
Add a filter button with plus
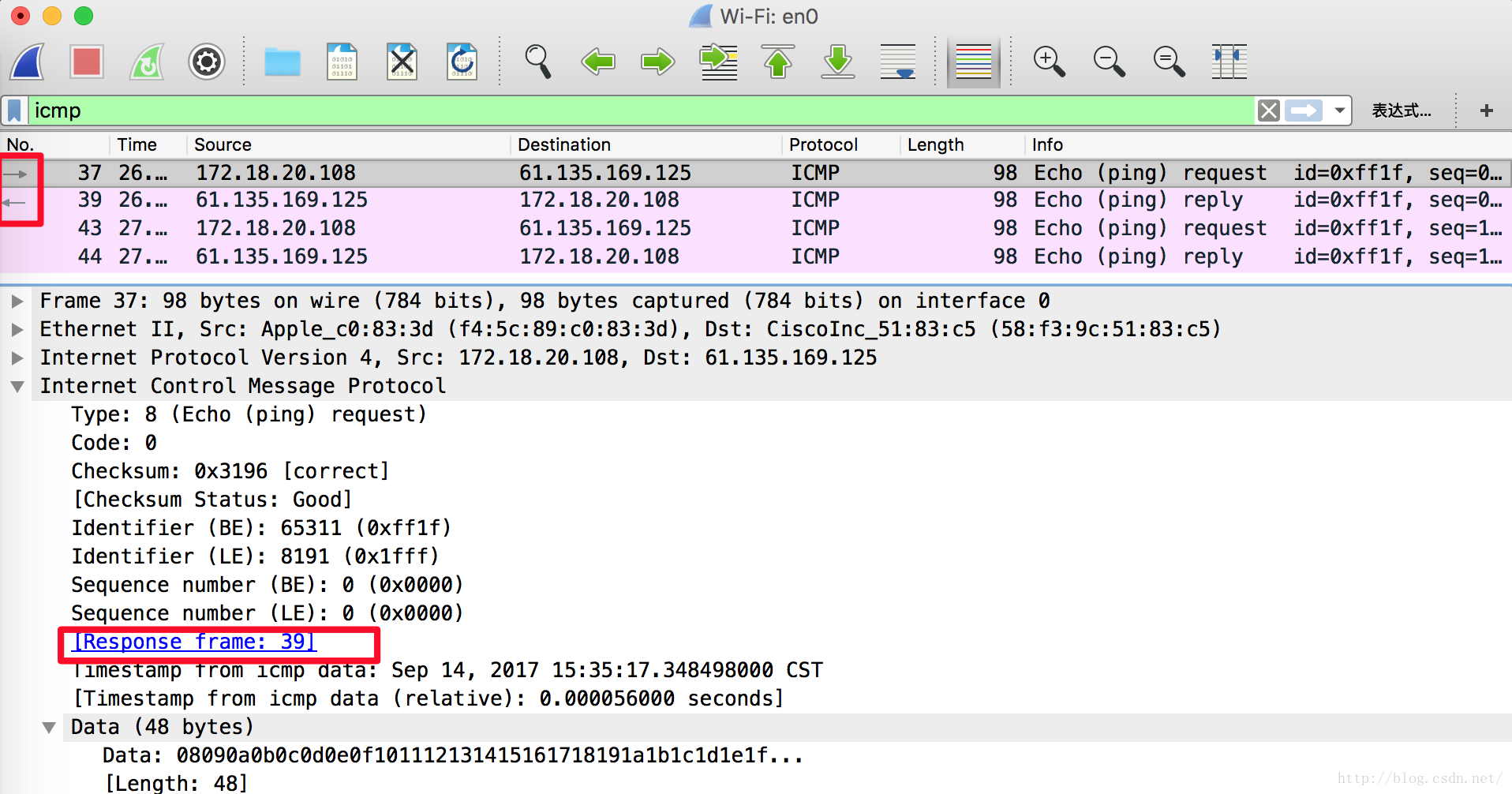tap(1487, 110)
